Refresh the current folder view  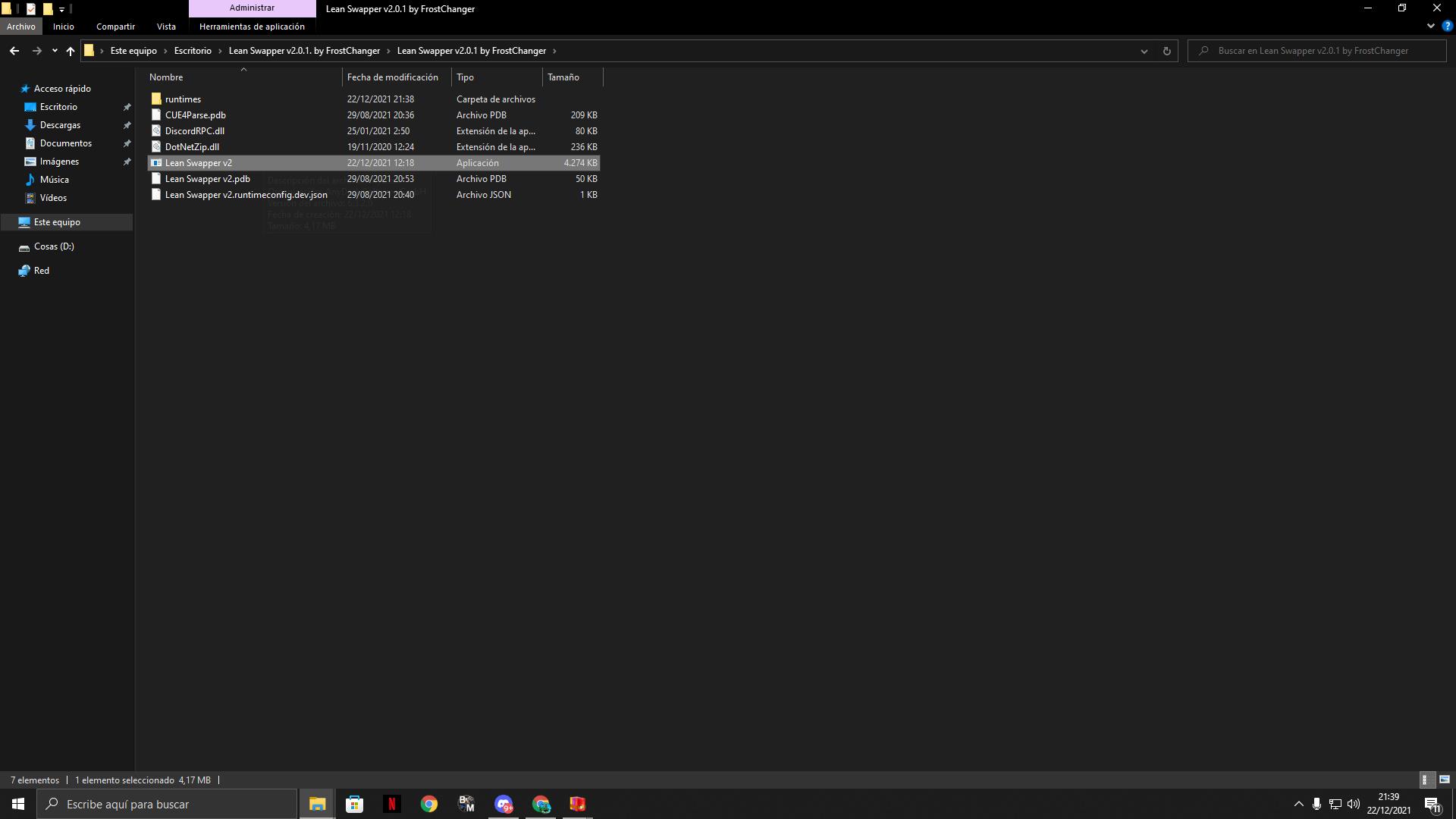click(x=1166, y=51)
